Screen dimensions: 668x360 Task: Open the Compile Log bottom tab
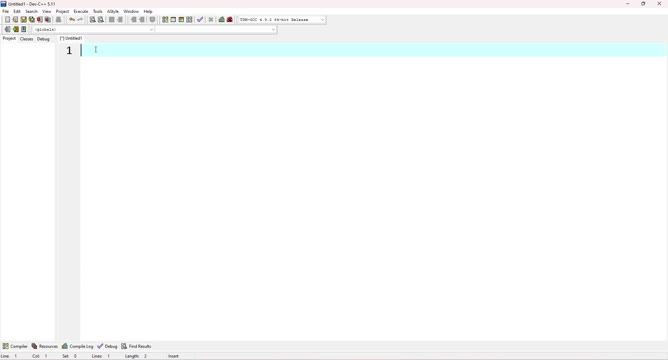(x=78, y=346)
